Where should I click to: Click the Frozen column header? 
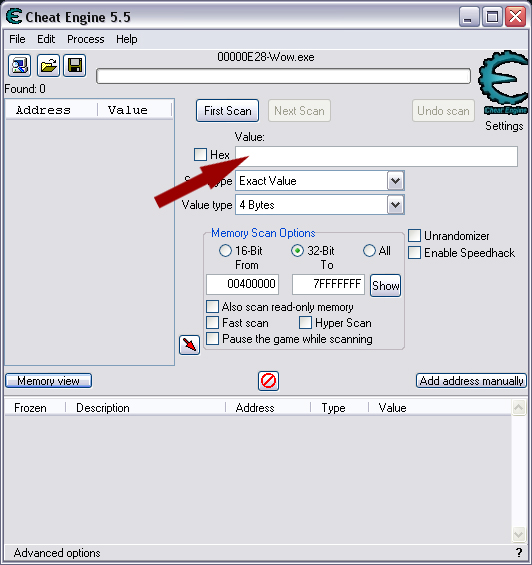click(x=35, y=408)
